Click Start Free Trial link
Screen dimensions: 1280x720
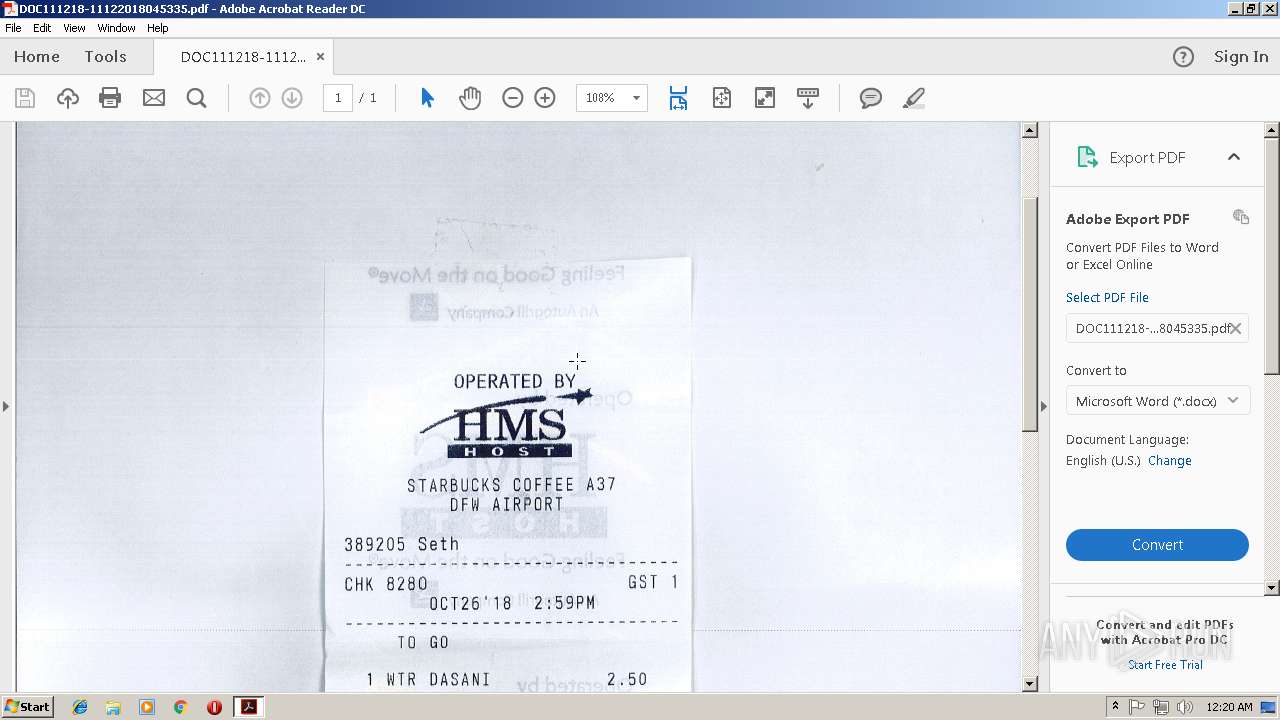tap(1165, 665)
